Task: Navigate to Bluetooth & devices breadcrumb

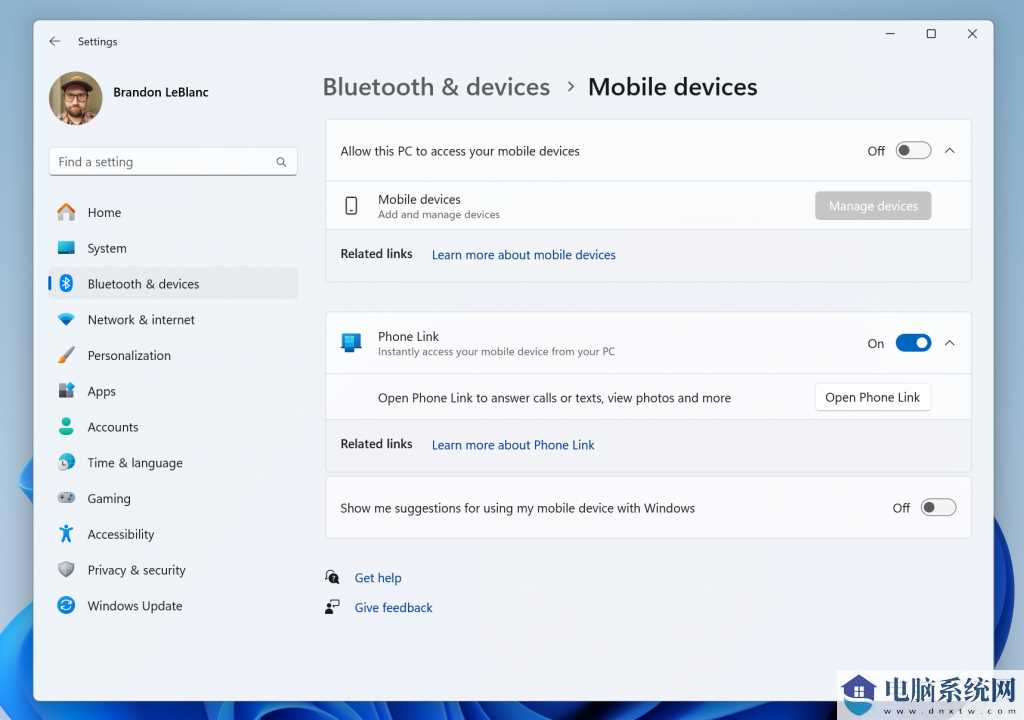Action: [436, 87]
